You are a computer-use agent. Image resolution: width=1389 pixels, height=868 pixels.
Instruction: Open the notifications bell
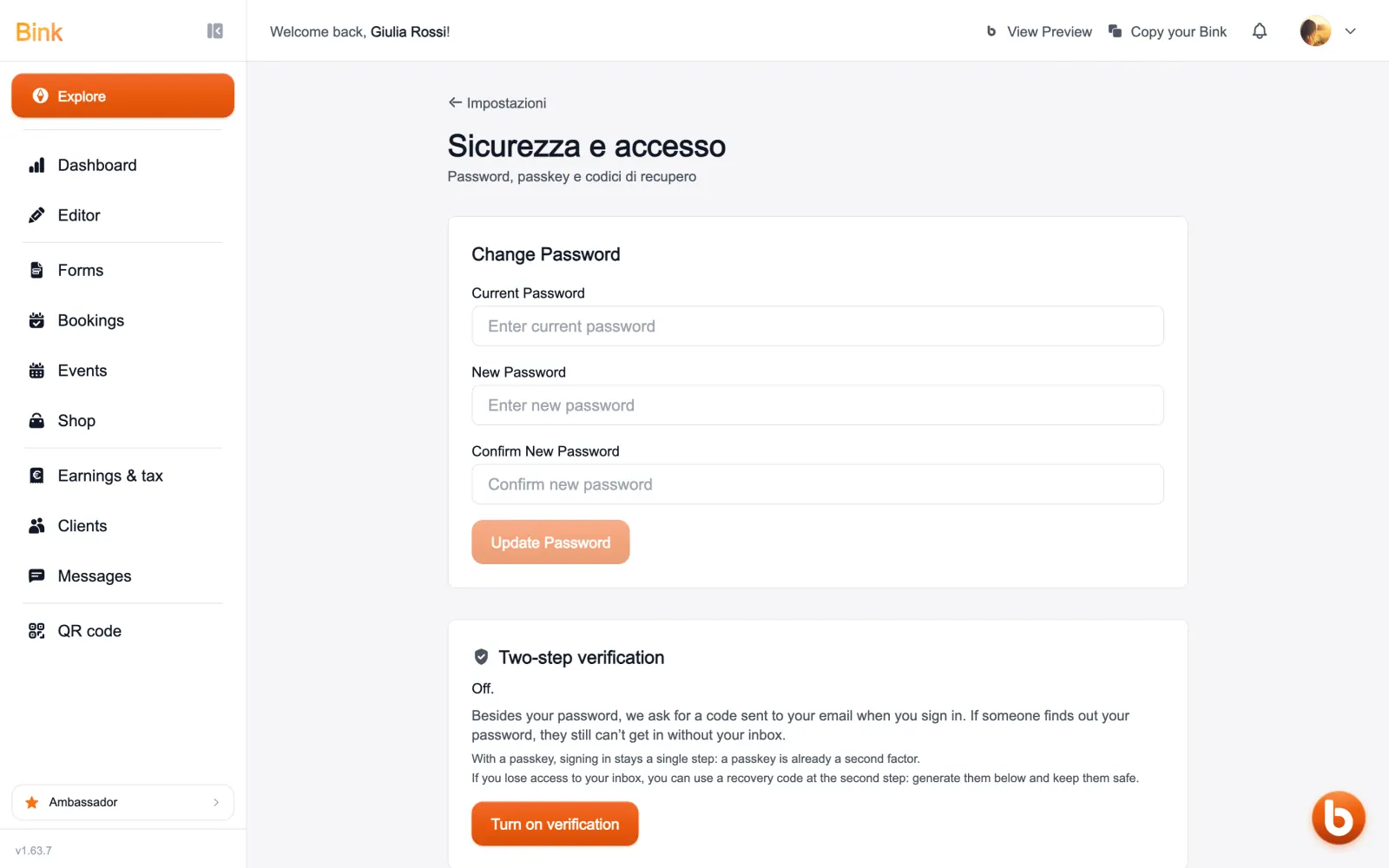(x=1260, y=31)
